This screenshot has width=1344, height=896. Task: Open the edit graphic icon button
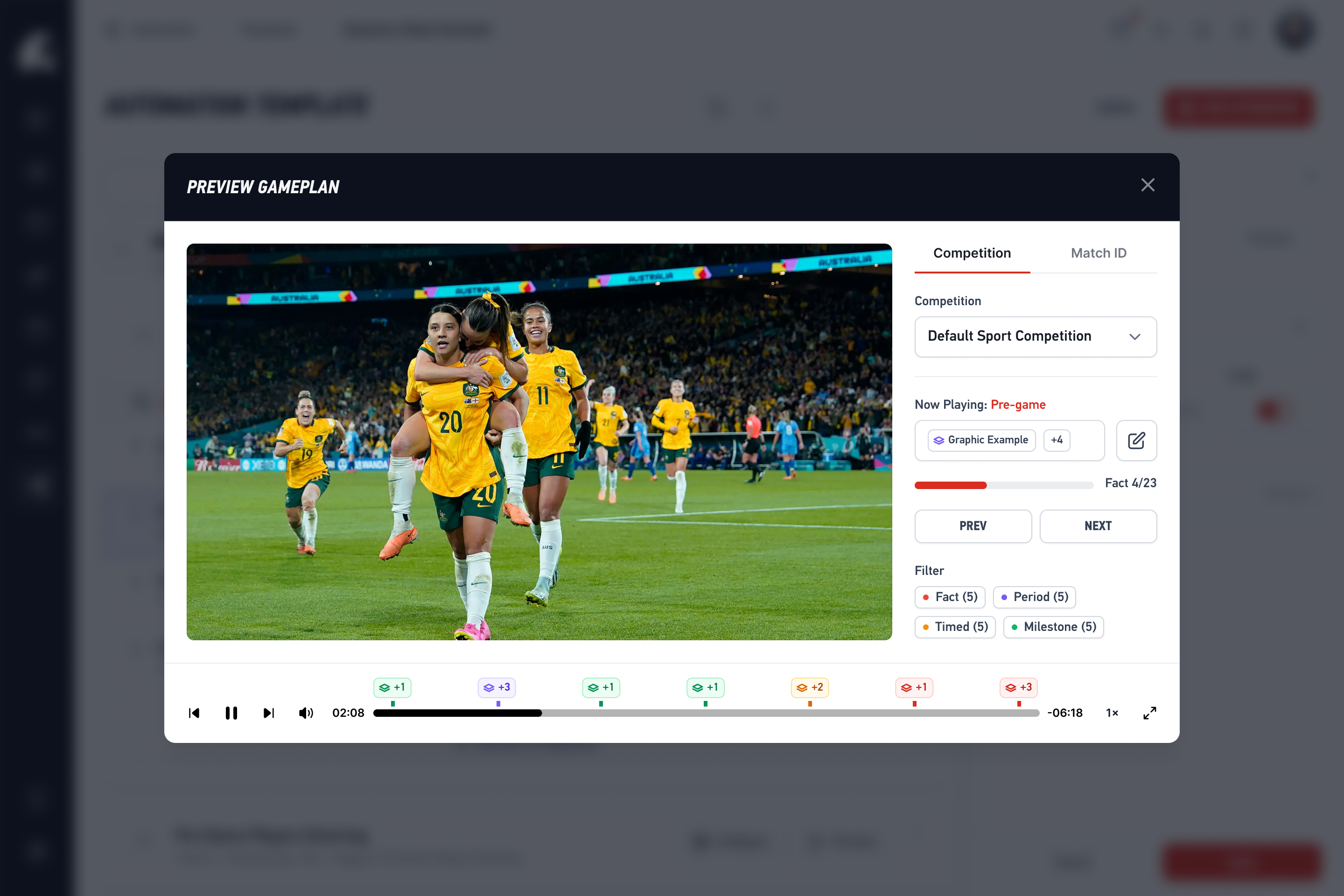click(1136, 440)
